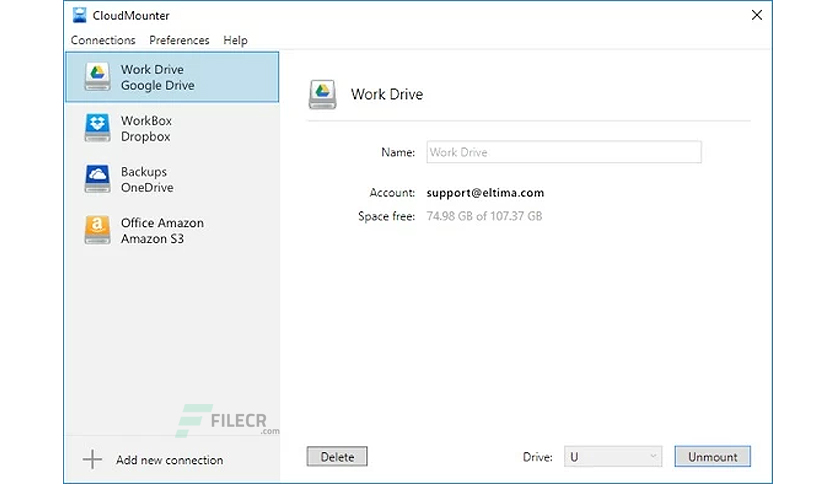This screenshot has height=484, width=836.
Task: Select the Work Drive Google Drive connection
Action: (172, 77)
